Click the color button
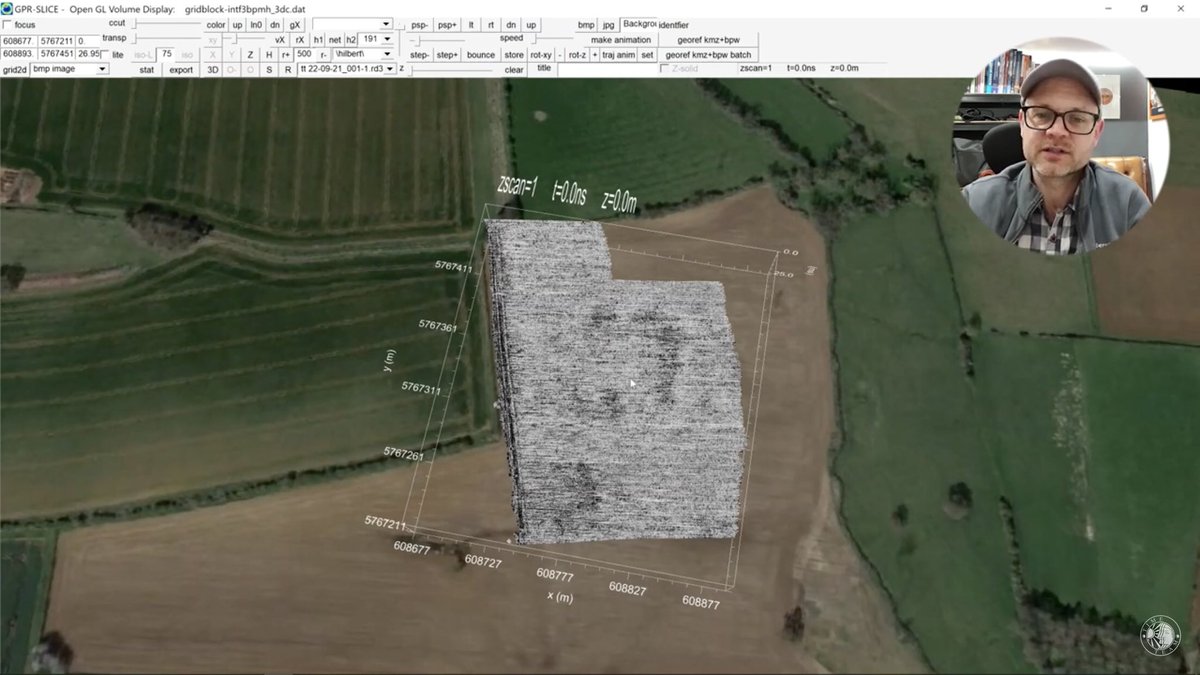The image size is (1200, 675). [216, 24]
